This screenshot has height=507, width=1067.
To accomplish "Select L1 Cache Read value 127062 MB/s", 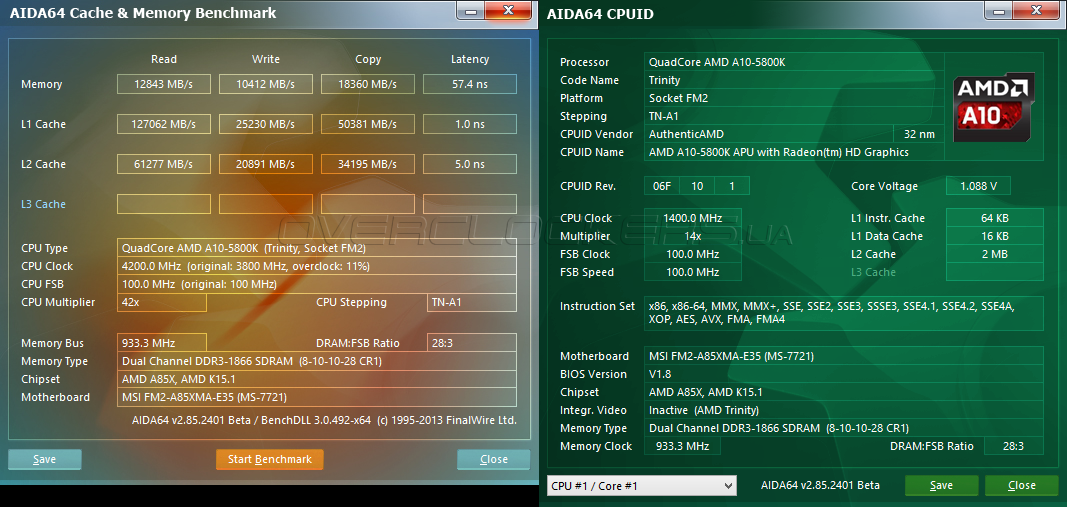I will tap(163, 124).
